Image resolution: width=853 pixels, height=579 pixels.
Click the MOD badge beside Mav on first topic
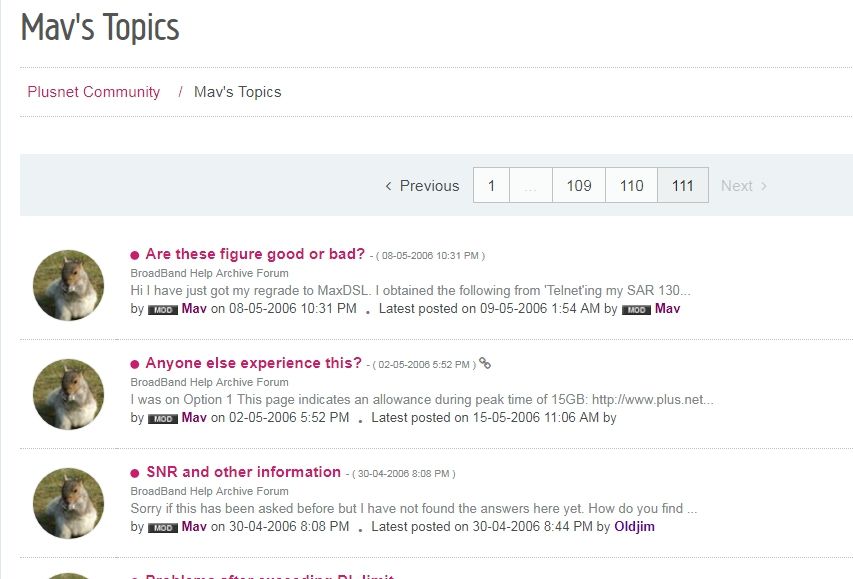tap(163, 309)
